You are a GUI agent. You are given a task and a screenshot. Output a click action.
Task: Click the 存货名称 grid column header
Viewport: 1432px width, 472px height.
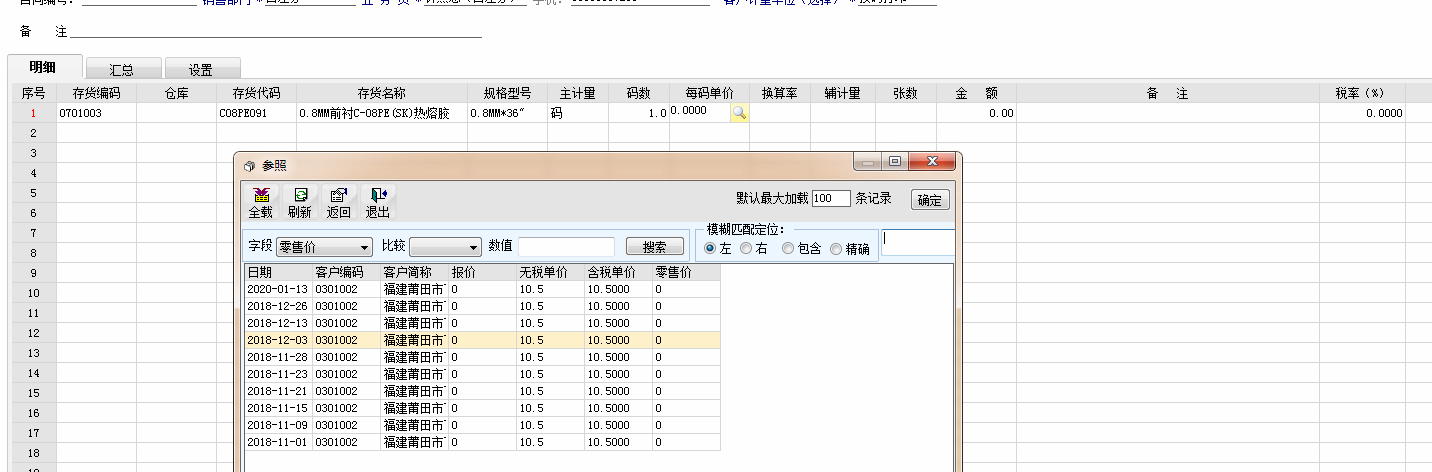click(382, 93)
